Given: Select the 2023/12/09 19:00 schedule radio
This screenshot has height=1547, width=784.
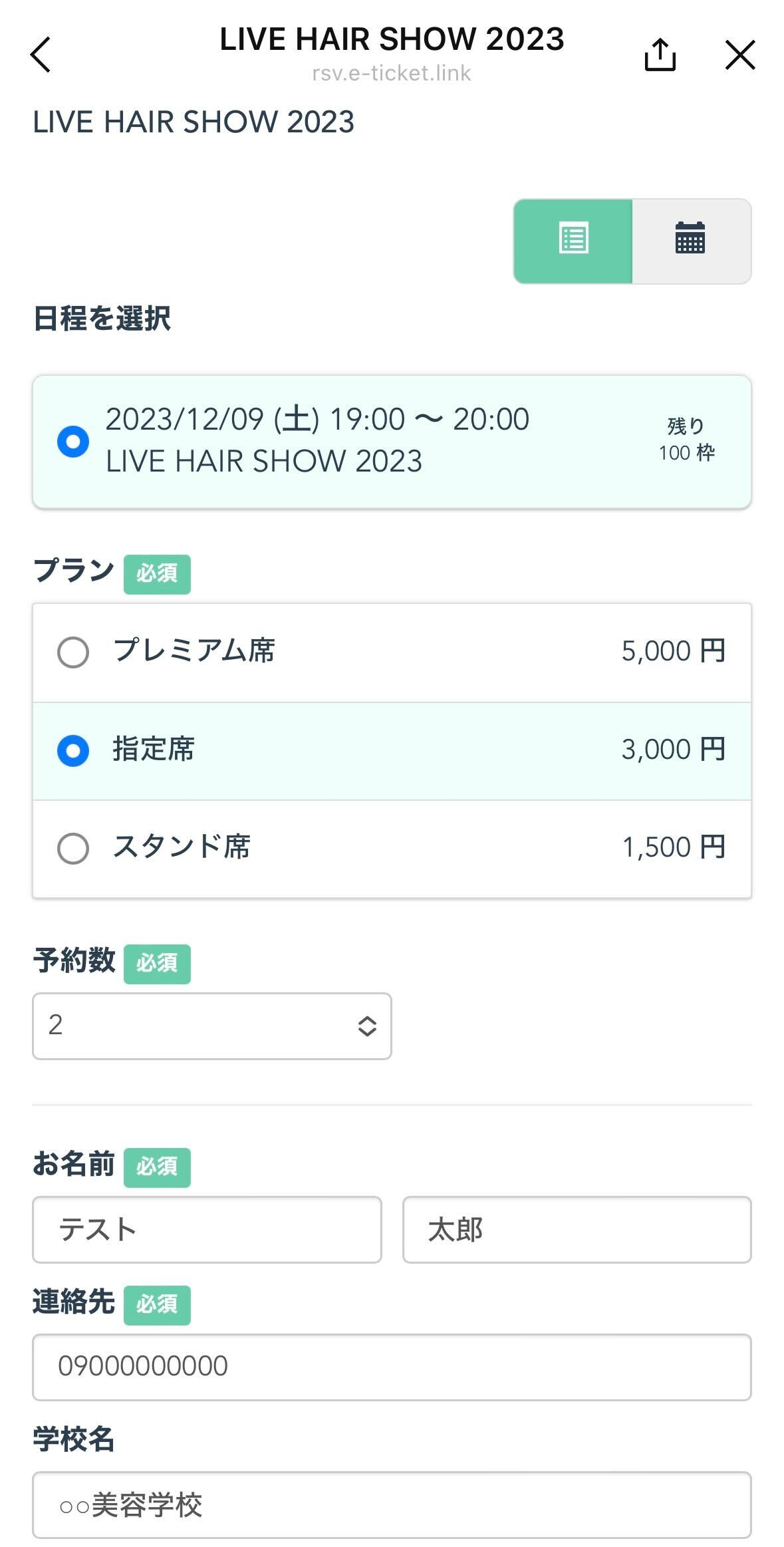Looking at the screenshot, I should click(73, 442).
